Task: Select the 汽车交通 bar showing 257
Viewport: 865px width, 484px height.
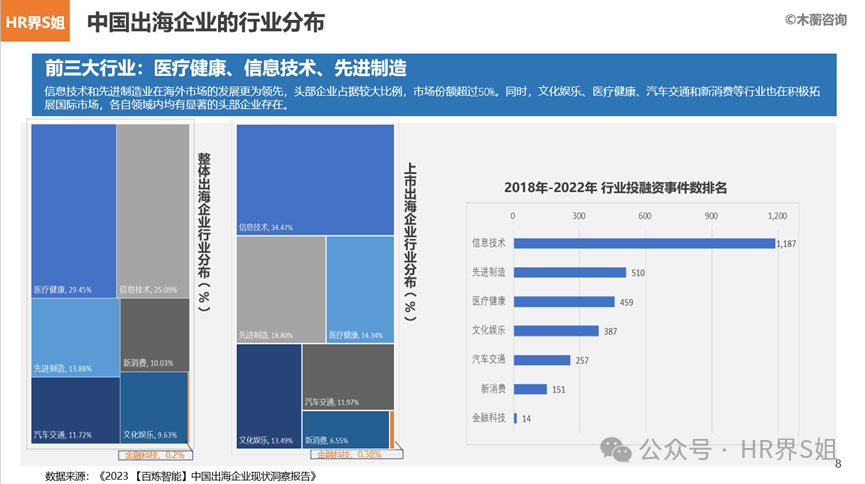Action: pyautogui.click(x=541, y=360)
